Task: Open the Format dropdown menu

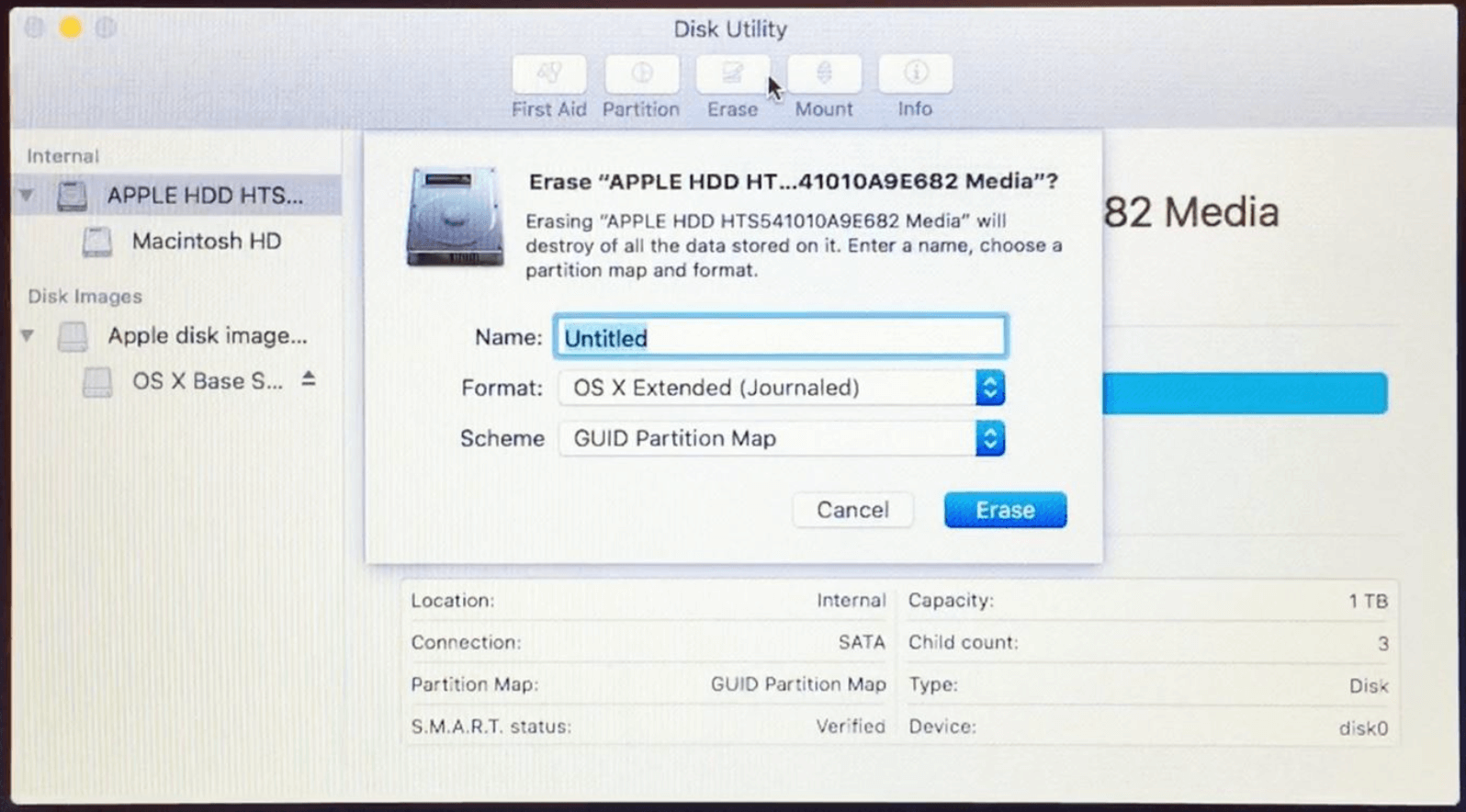Action: pos(989,389)
